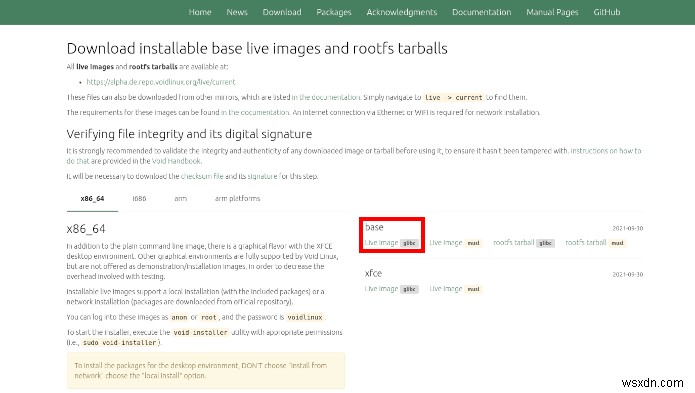Switch to the i686 tab
This screenshot has height=393, width=695.
point(139,198)
